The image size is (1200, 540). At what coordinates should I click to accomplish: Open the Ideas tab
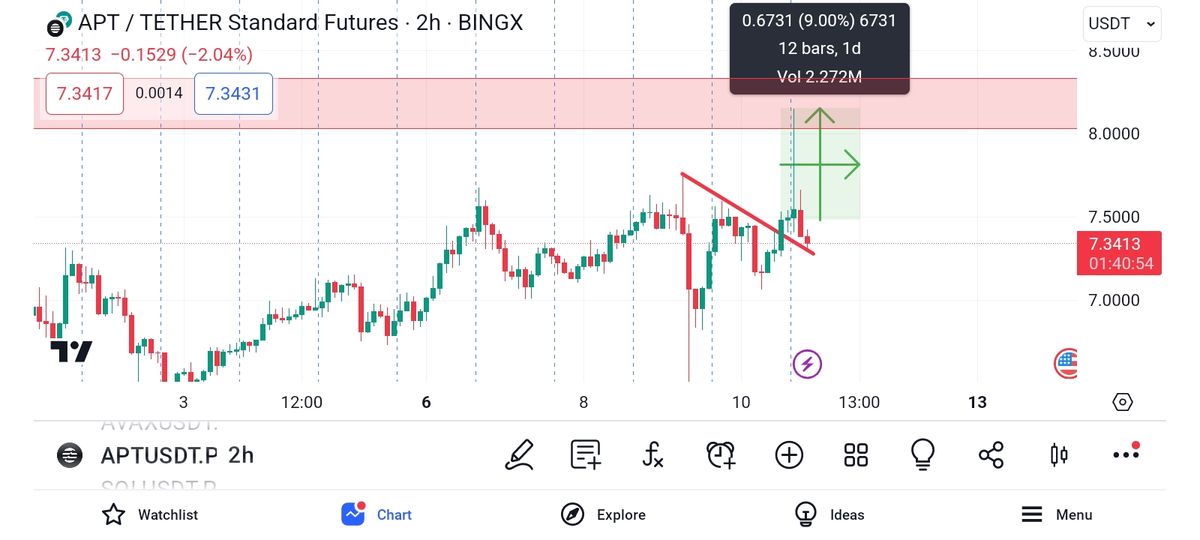point(829,515)
